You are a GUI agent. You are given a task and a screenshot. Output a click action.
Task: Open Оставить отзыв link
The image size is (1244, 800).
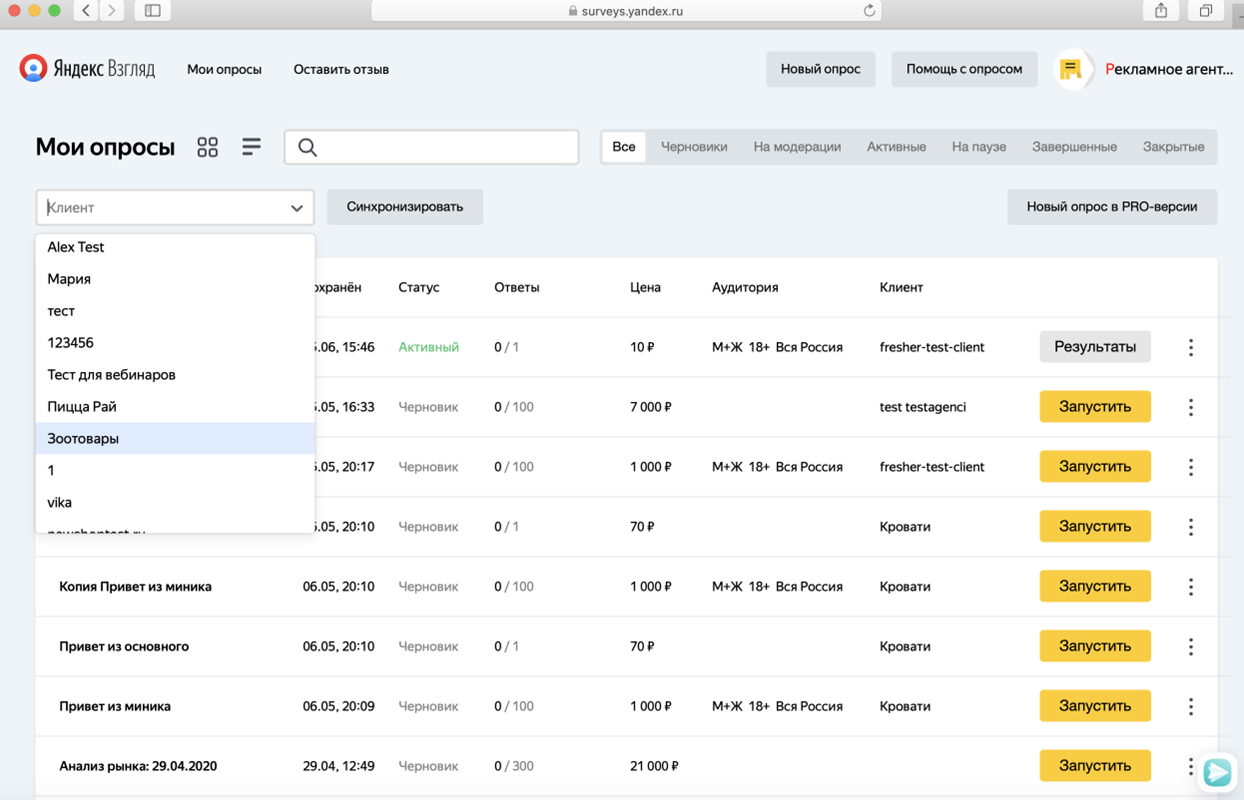341,69
